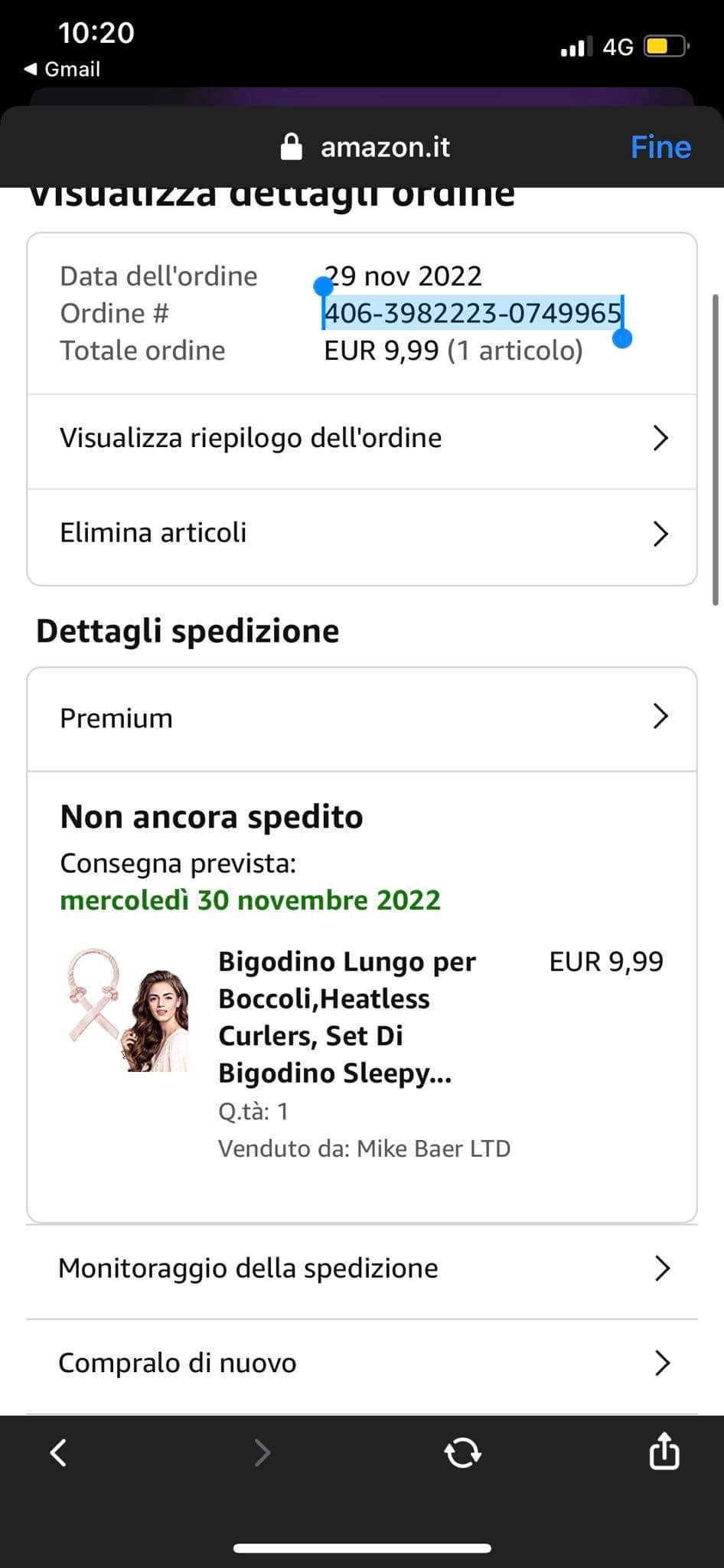724x1568 pixels.
Task: Open Elimina articoli chevron
Action: (660, 533)
